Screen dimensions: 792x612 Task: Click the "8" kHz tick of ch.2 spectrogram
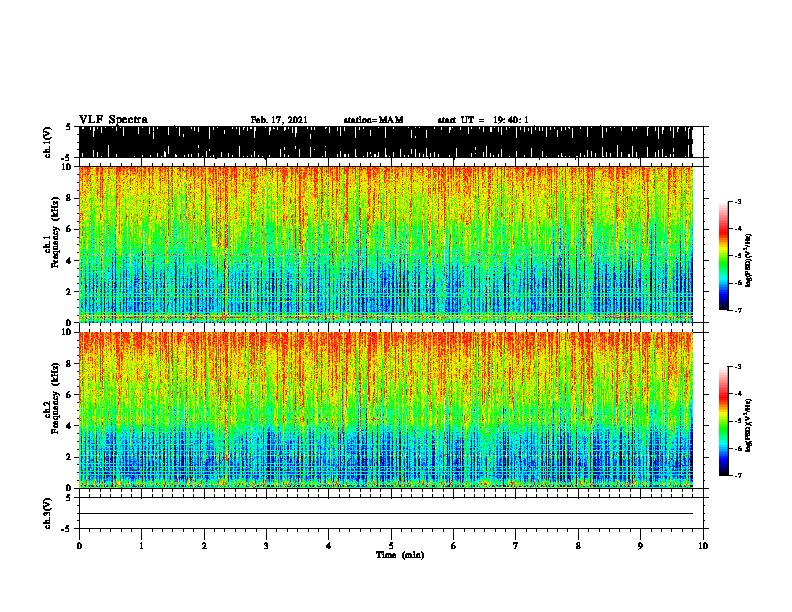point(70,364)
